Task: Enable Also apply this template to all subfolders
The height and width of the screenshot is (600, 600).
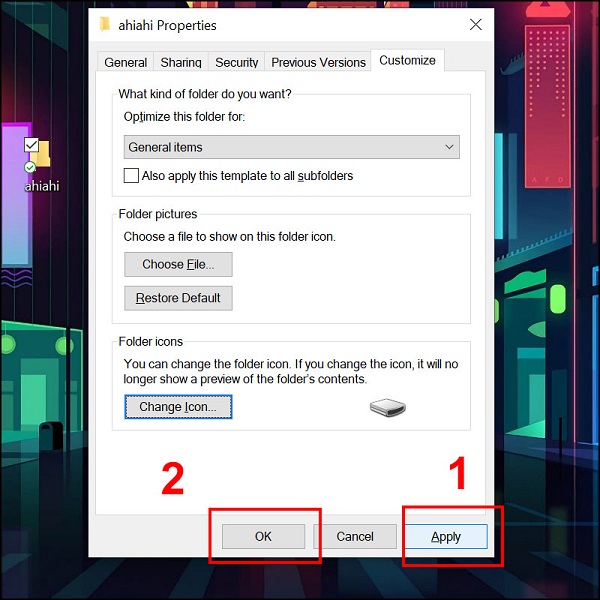Action: [x=131, y=176]
